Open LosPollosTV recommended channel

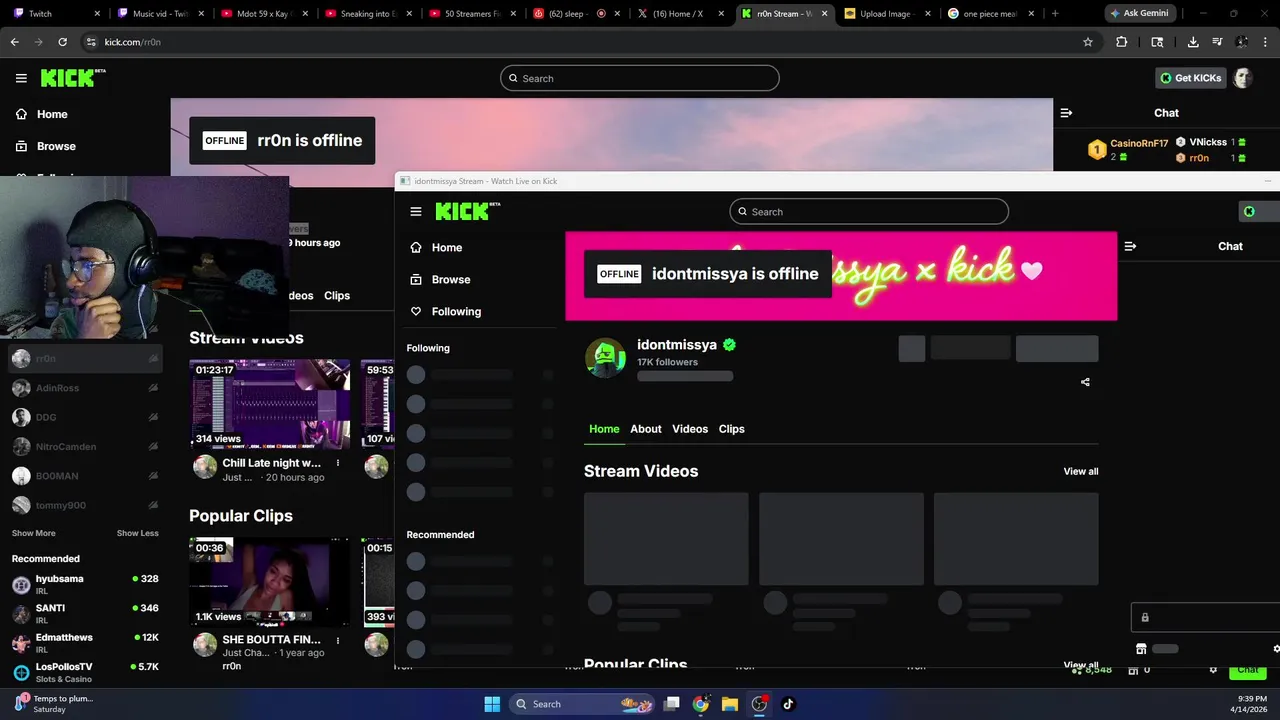85,672
